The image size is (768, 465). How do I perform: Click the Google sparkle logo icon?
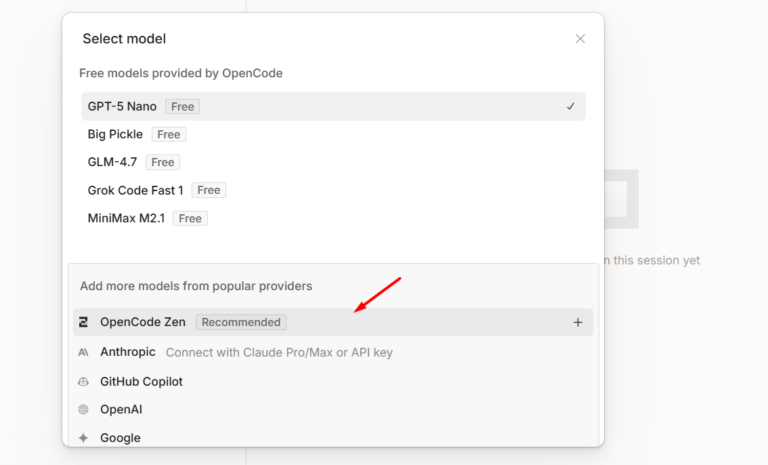tap(83, 438)
